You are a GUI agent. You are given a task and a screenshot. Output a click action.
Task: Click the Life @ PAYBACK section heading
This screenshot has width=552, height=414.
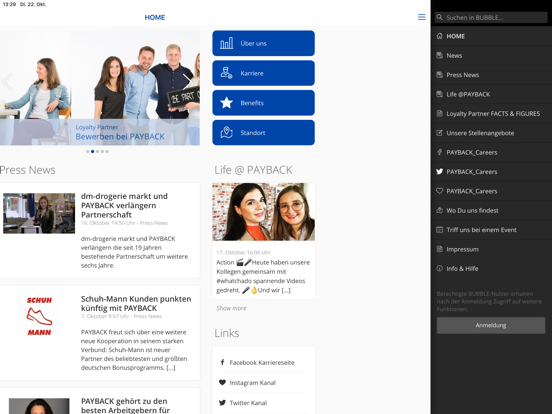click(253, 170)
